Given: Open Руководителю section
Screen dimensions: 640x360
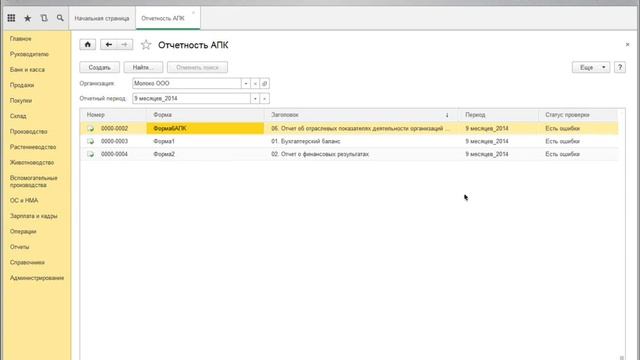Looking at the screenshot, I should click(x=29, y=54).
